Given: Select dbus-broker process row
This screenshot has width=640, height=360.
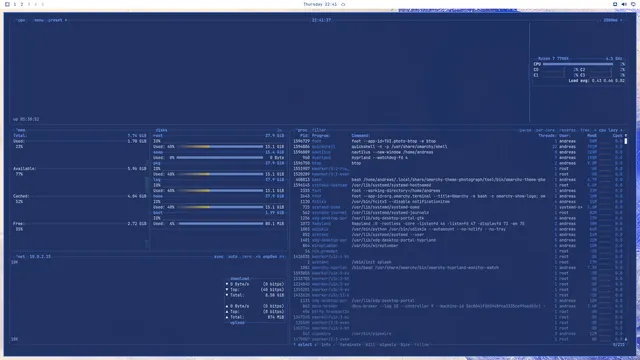Looking at the screenshot, I should pos(459,306).
